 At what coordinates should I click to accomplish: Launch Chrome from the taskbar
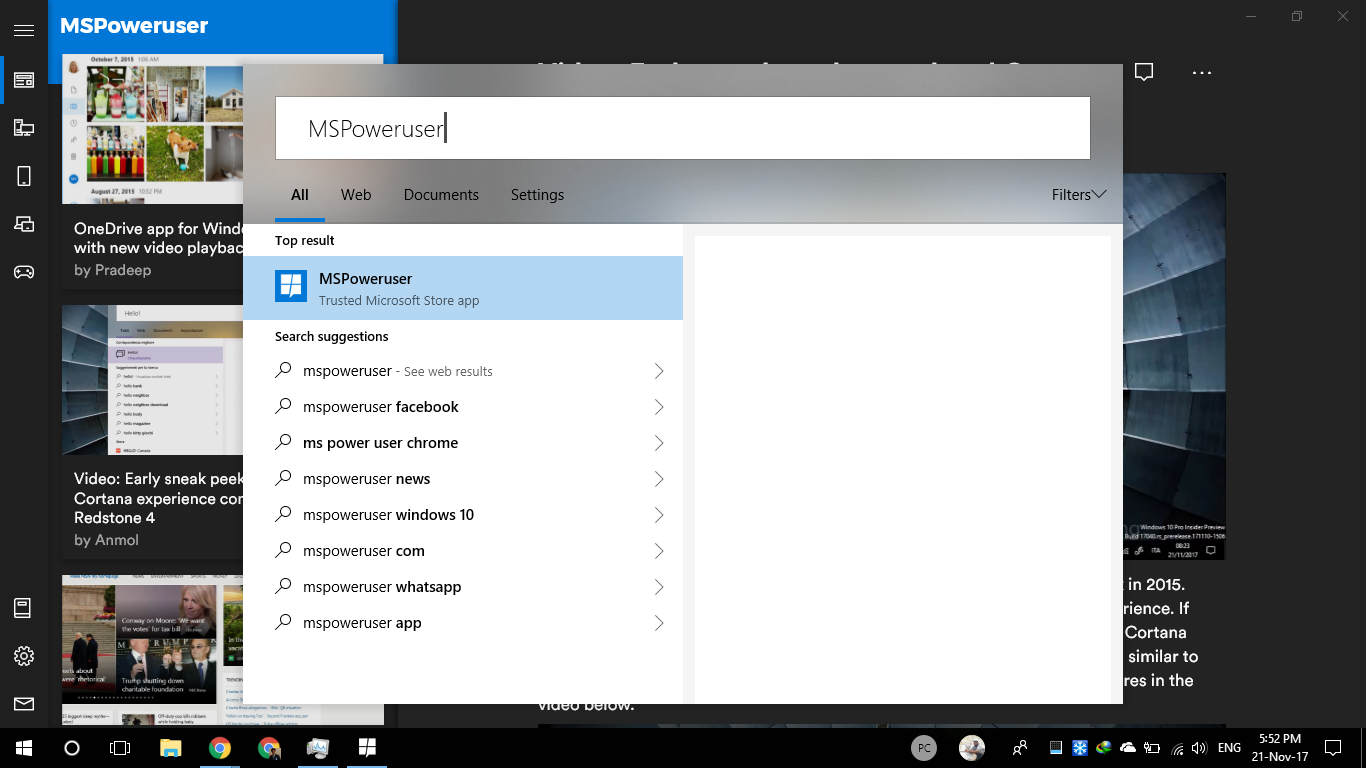coord(220,747)
